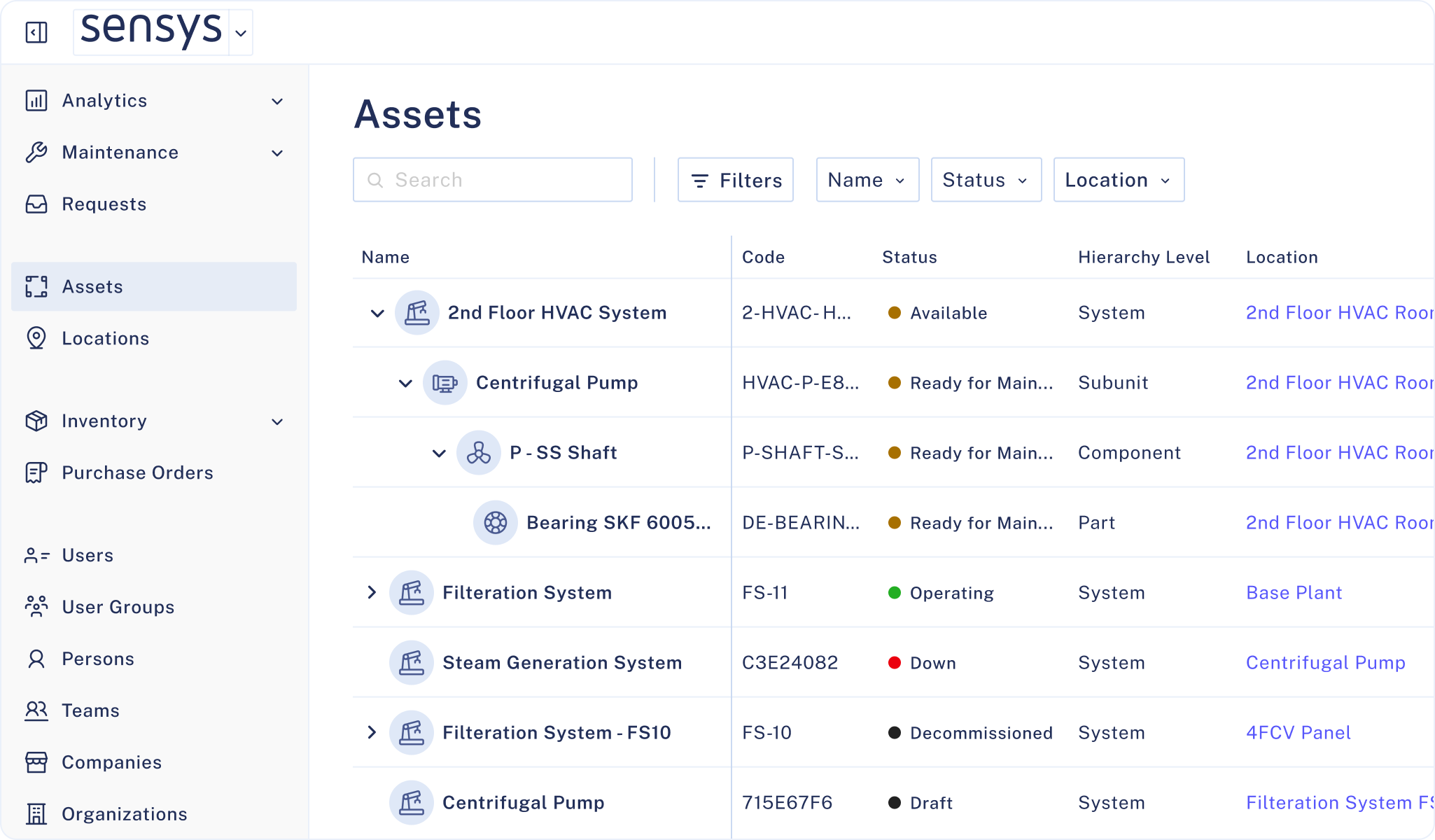The width and height of the screenshot is (1435, 840).
Task: Open the Status filter dropdown
Action: pyautogui.click(x=986, y=180)
